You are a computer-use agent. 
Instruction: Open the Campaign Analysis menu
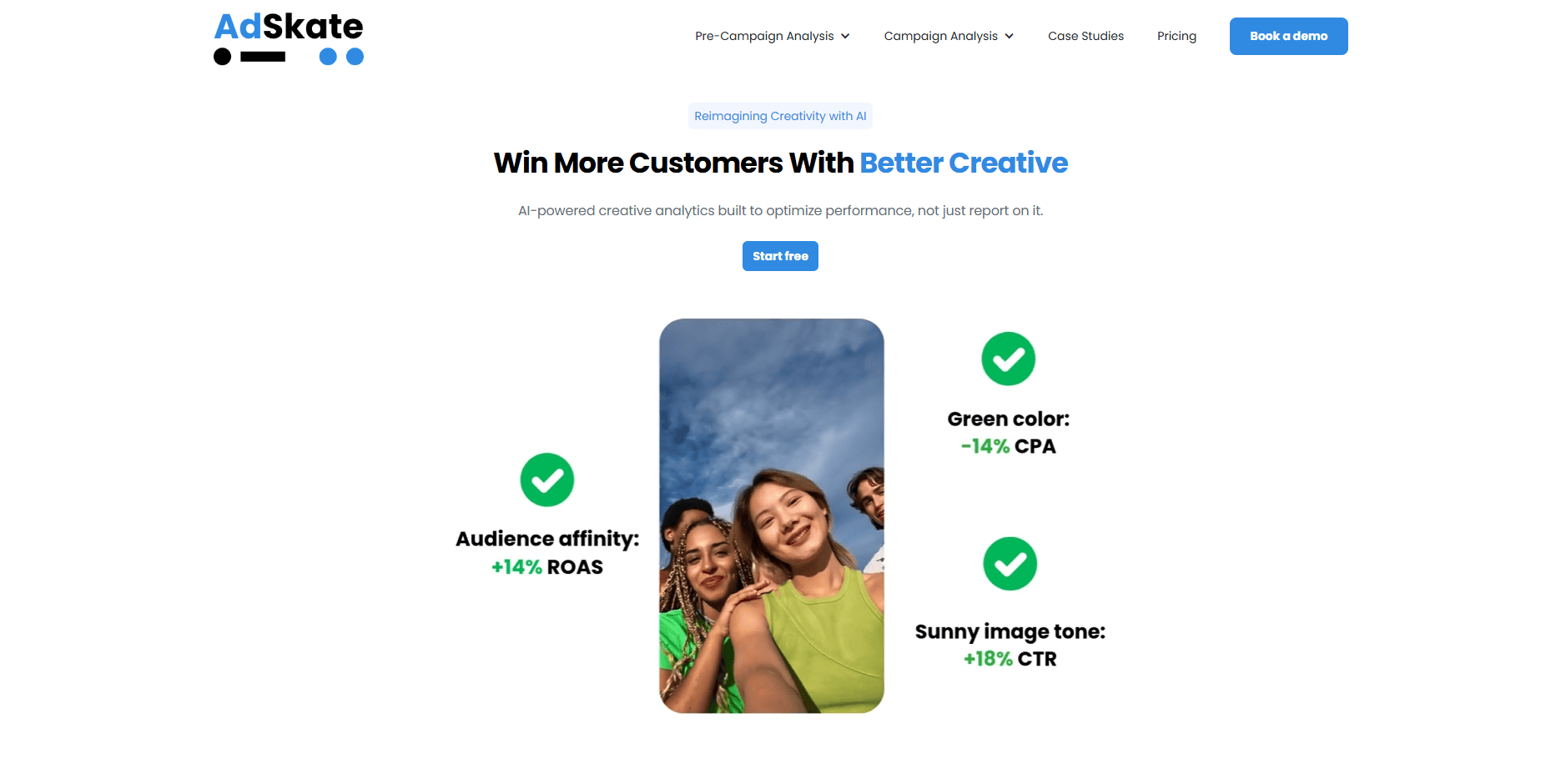tap(949, 36)
